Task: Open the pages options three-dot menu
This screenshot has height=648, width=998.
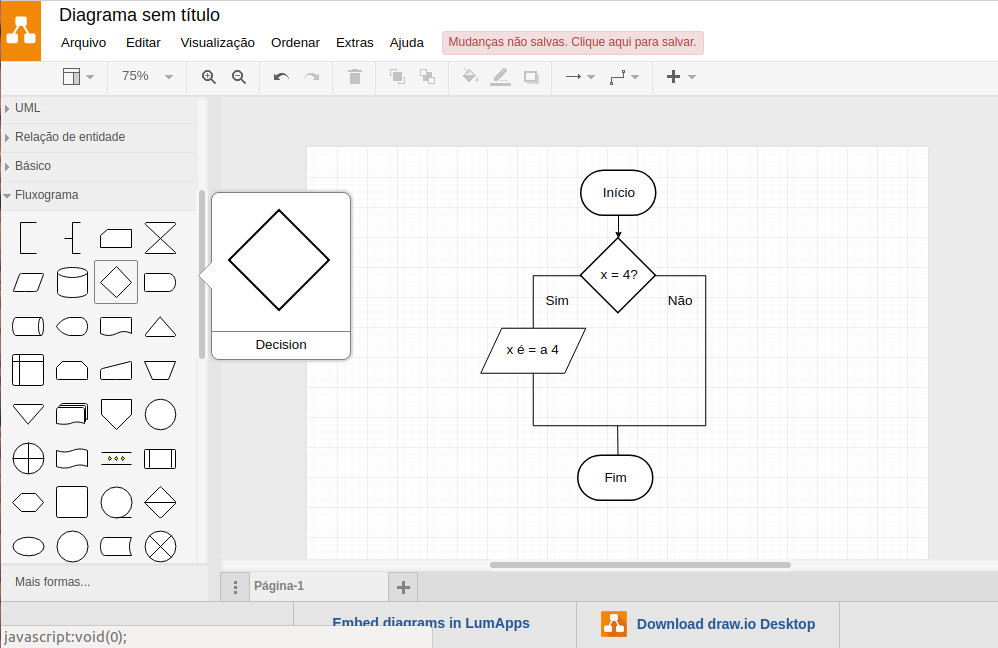Action: click(235, 587)
